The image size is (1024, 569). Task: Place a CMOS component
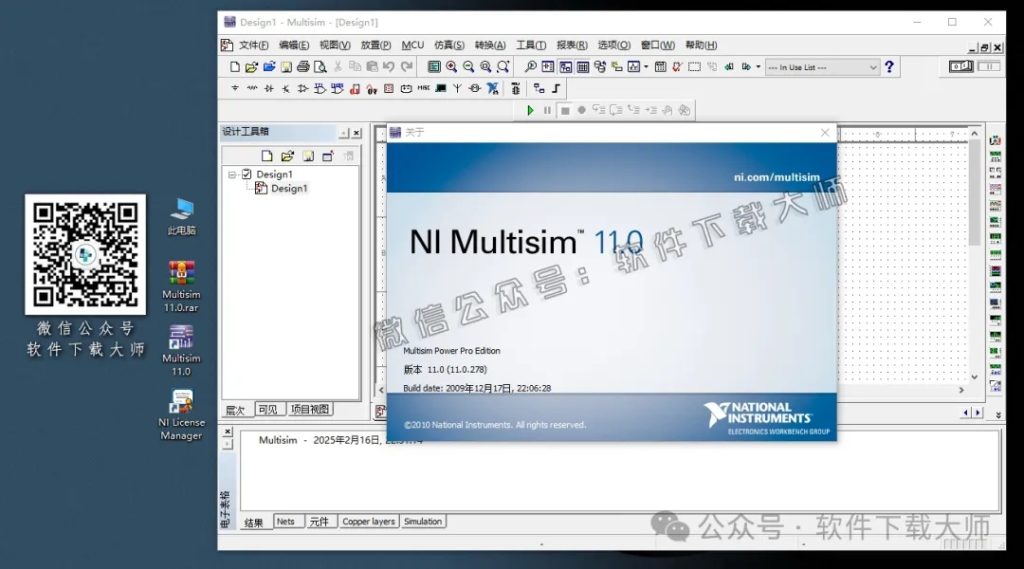pyautogui.click(x=337, y=88)
